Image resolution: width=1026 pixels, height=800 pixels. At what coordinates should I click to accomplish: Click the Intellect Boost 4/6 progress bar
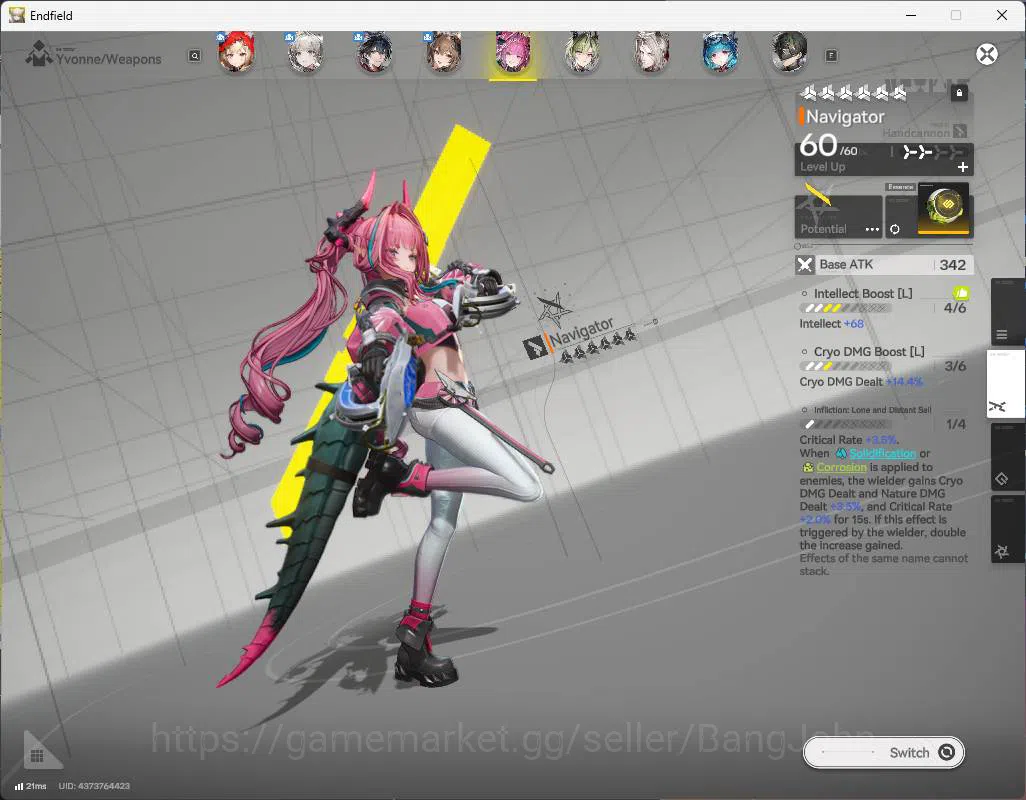pos(845,308)
